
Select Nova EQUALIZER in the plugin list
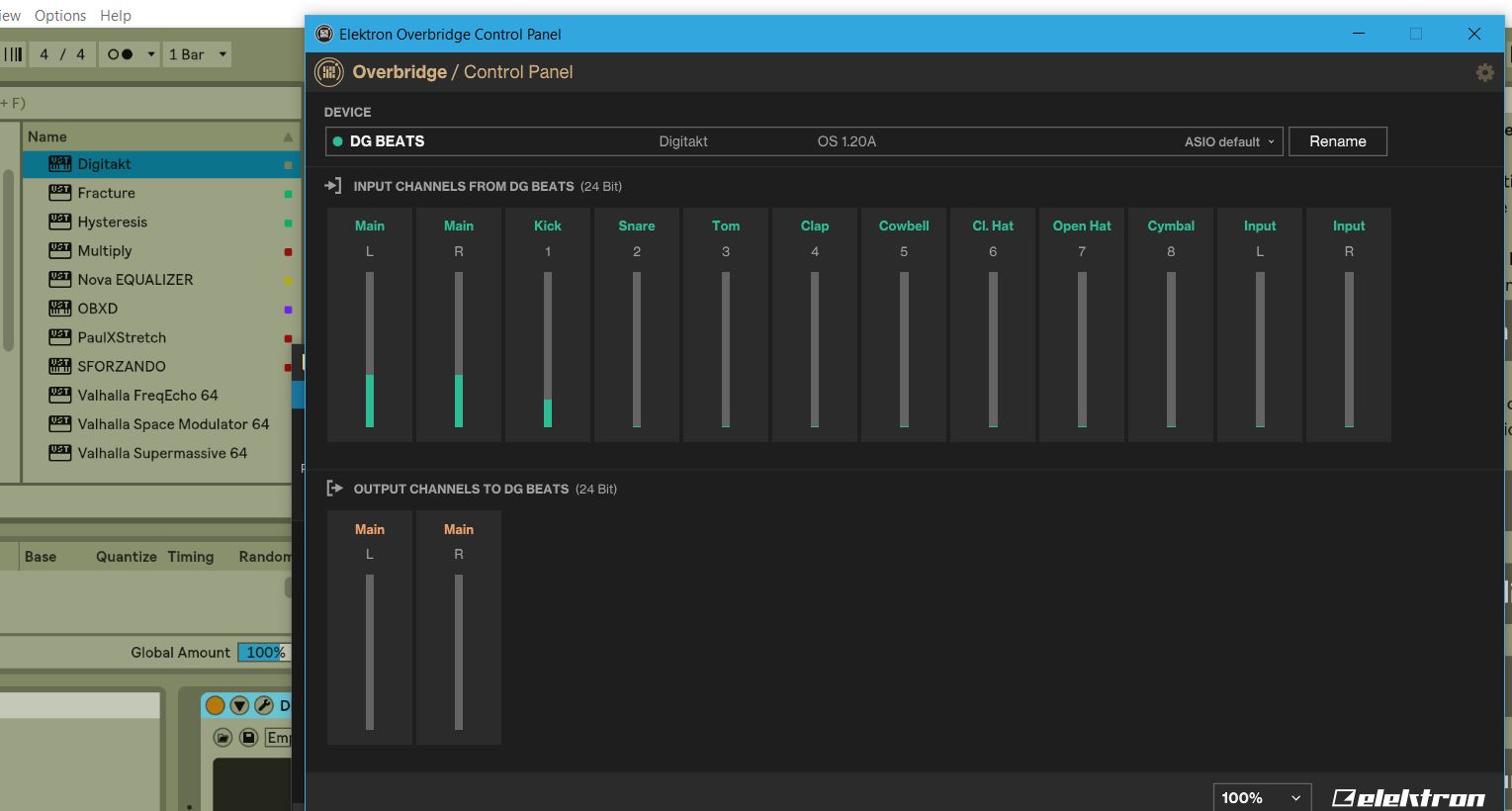pyautogui.click(x=135, y=280)
